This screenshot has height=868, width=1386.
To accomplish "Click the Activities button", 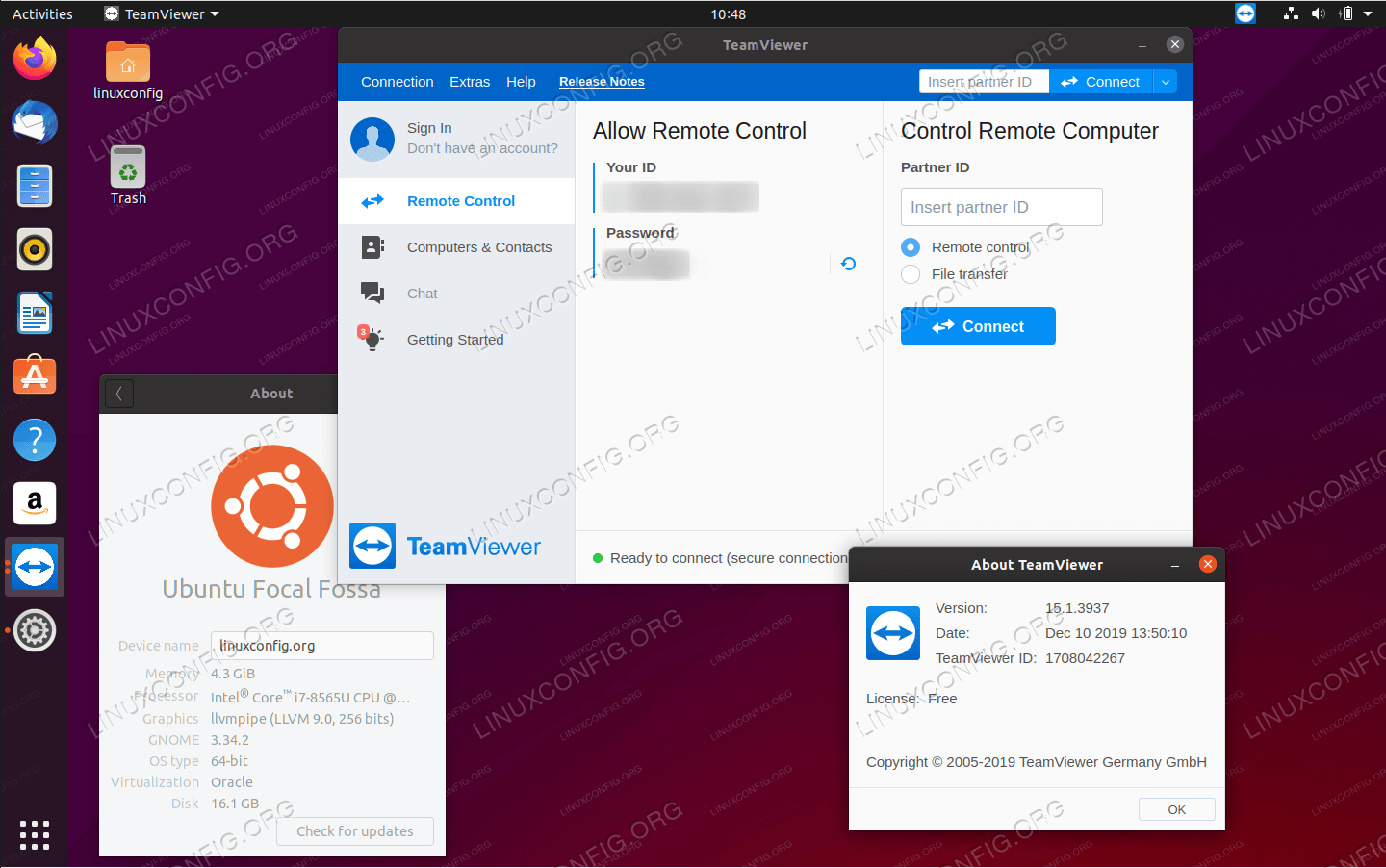I will tap(42, 13).
